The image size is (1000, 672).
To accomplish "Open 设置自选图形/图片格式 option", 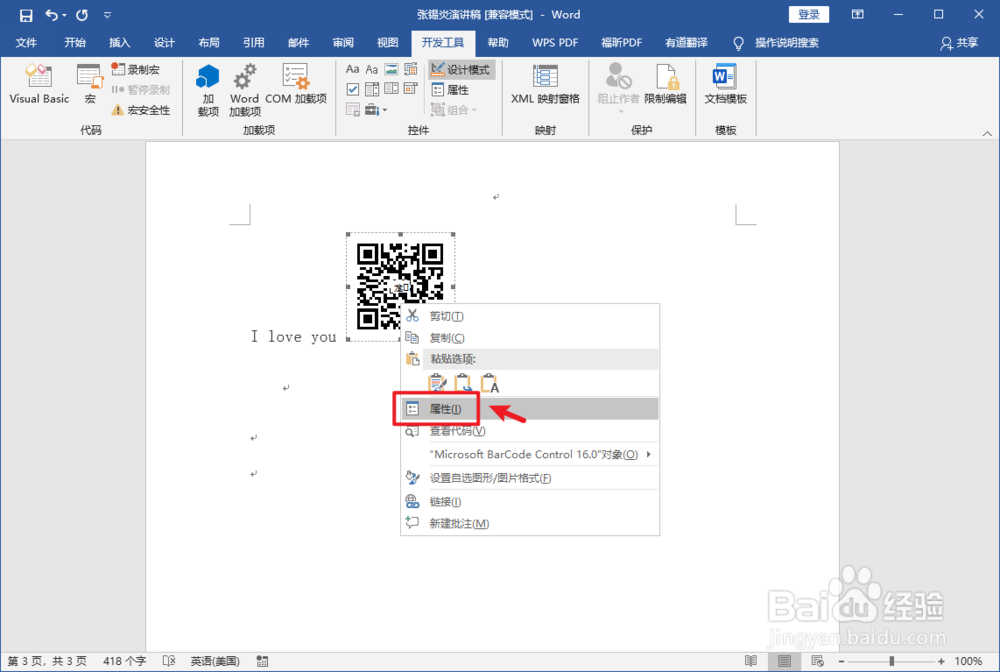I will (530, 478).
